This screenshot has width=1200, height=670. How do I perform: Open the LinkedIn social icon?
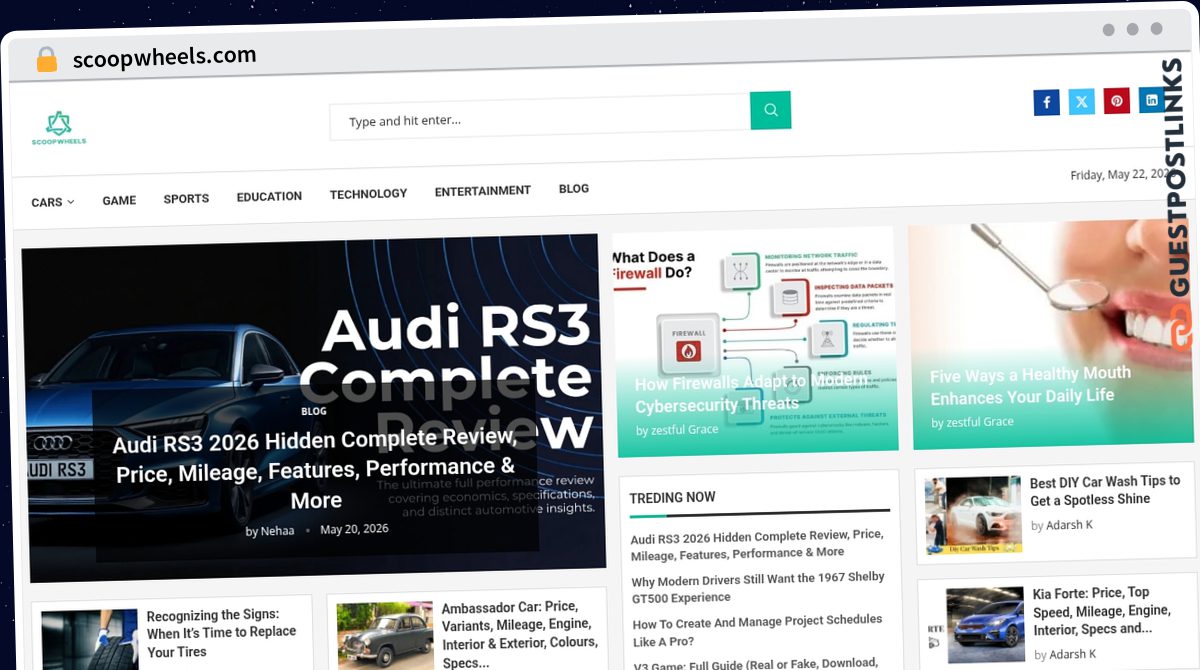point(1152,100)
